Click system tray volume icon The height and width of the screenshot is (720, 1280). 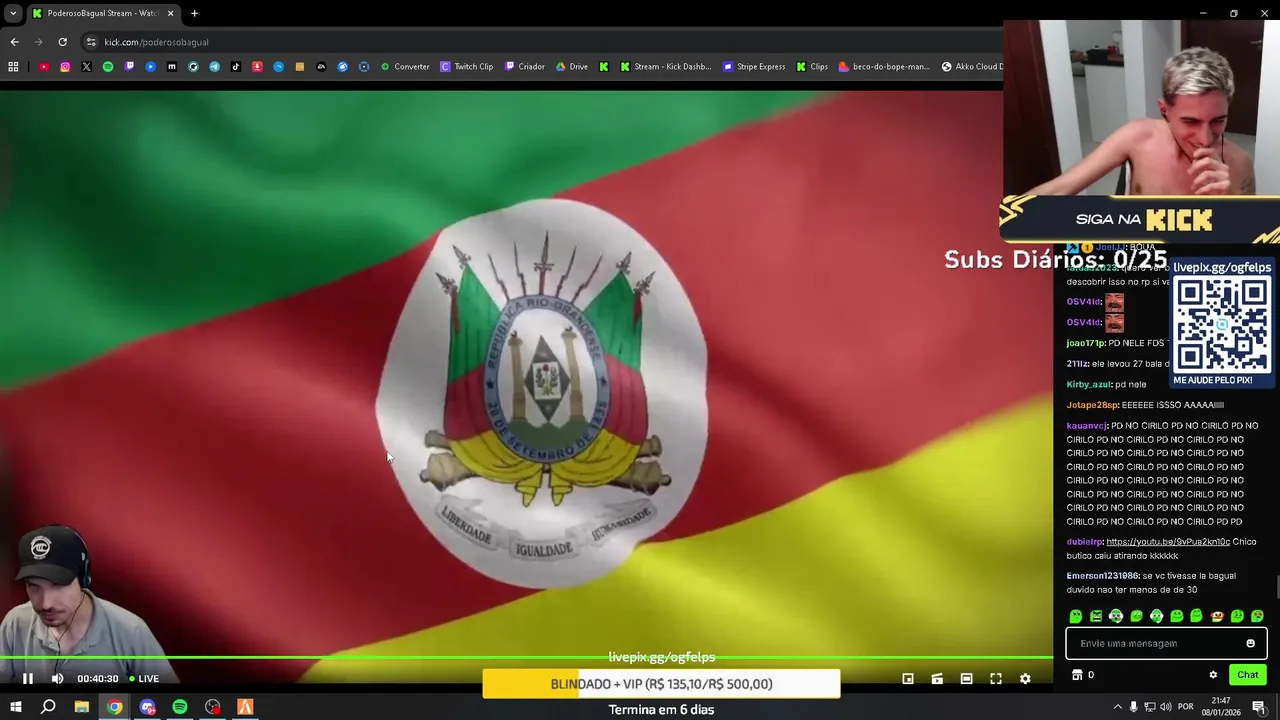(x=1166, y=707)
